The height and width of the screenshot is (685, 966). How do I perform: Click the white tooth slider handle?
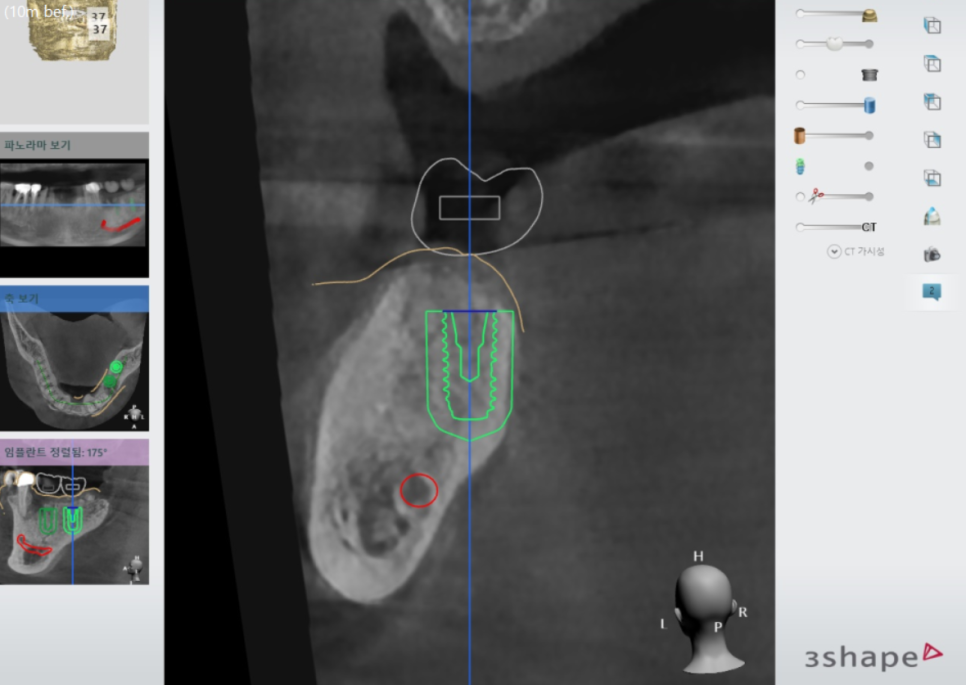pyautogui.click(x=832, y=44)
